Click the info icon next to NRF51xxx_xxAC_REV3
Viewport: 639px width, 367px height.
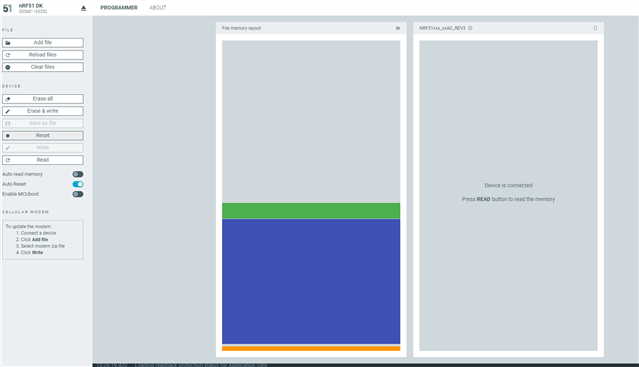point(470,28)
